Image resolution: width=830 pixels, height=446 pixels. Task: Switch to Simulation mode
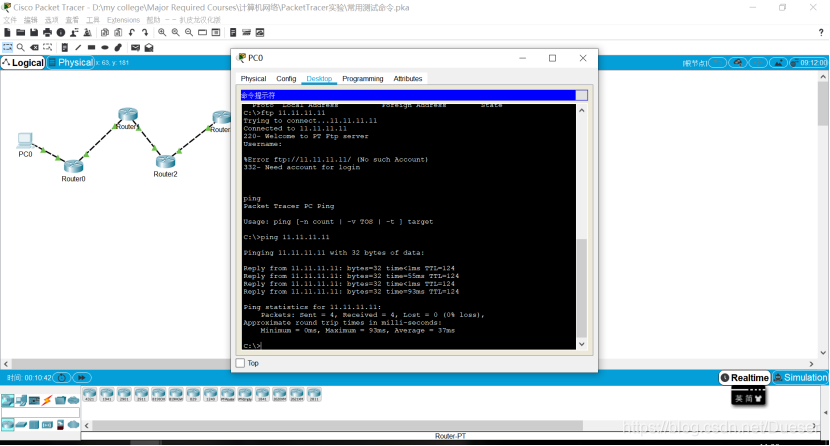(800, 378)
